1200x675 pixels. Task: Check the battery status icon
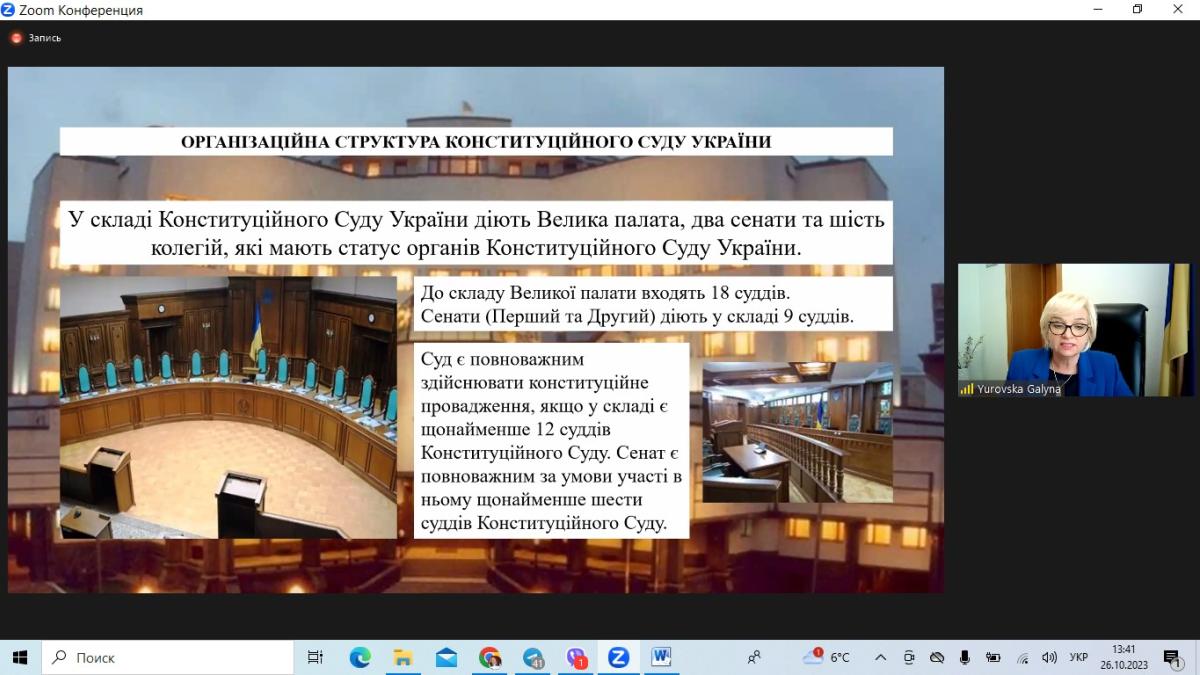[993, 657]
